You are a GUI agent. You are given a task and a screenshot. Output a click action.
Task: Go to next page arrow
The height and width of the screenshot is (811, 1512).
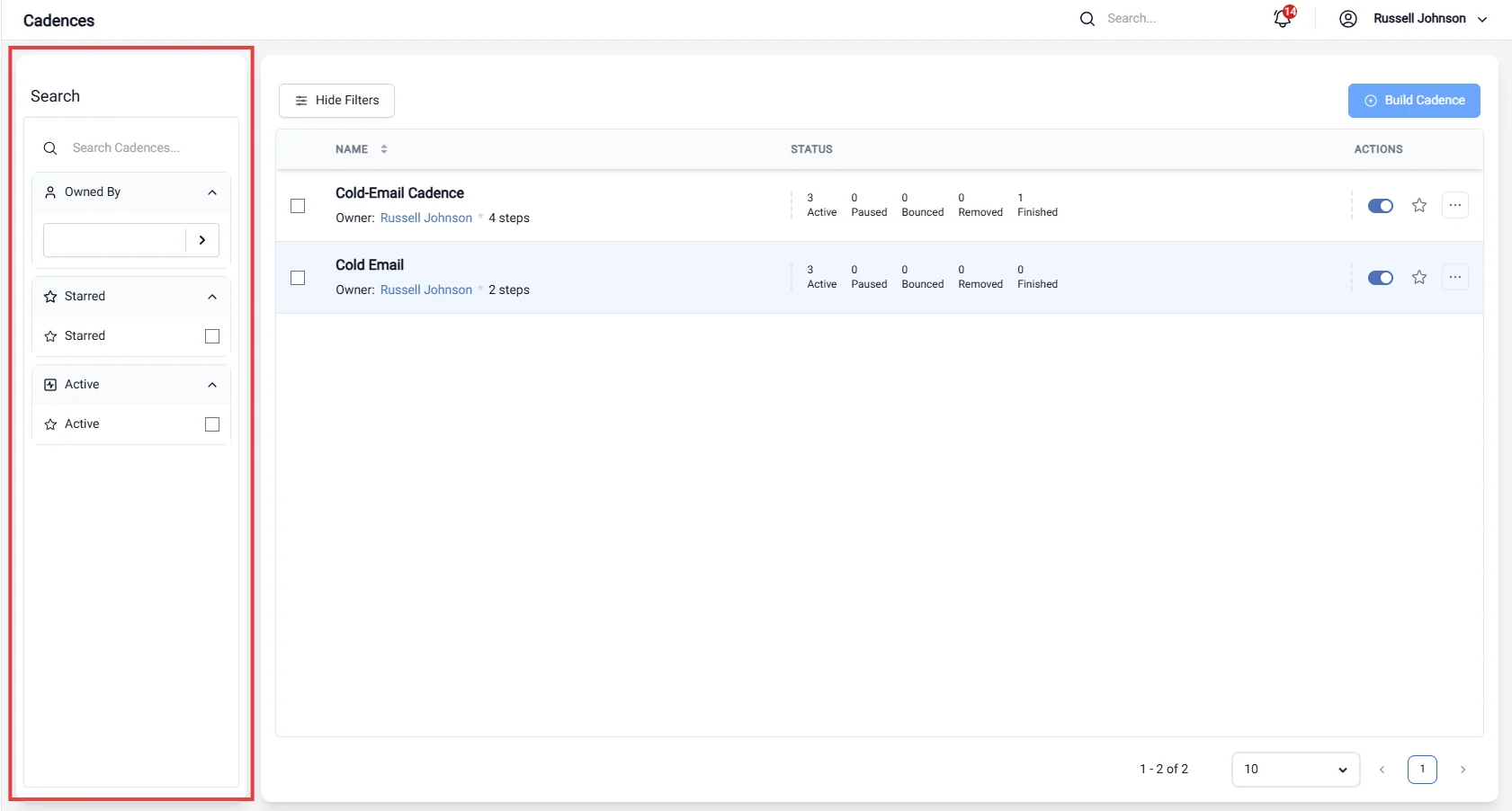coord(1463,770)
